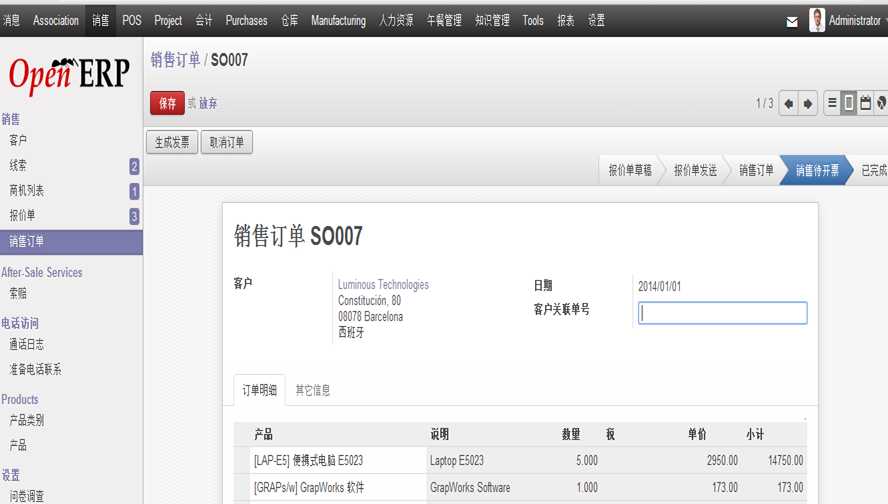Image resolution: width=888 pixels, height=504 pixels.
Task: Open the 仓库 top menu
Action: coord(289,20)
